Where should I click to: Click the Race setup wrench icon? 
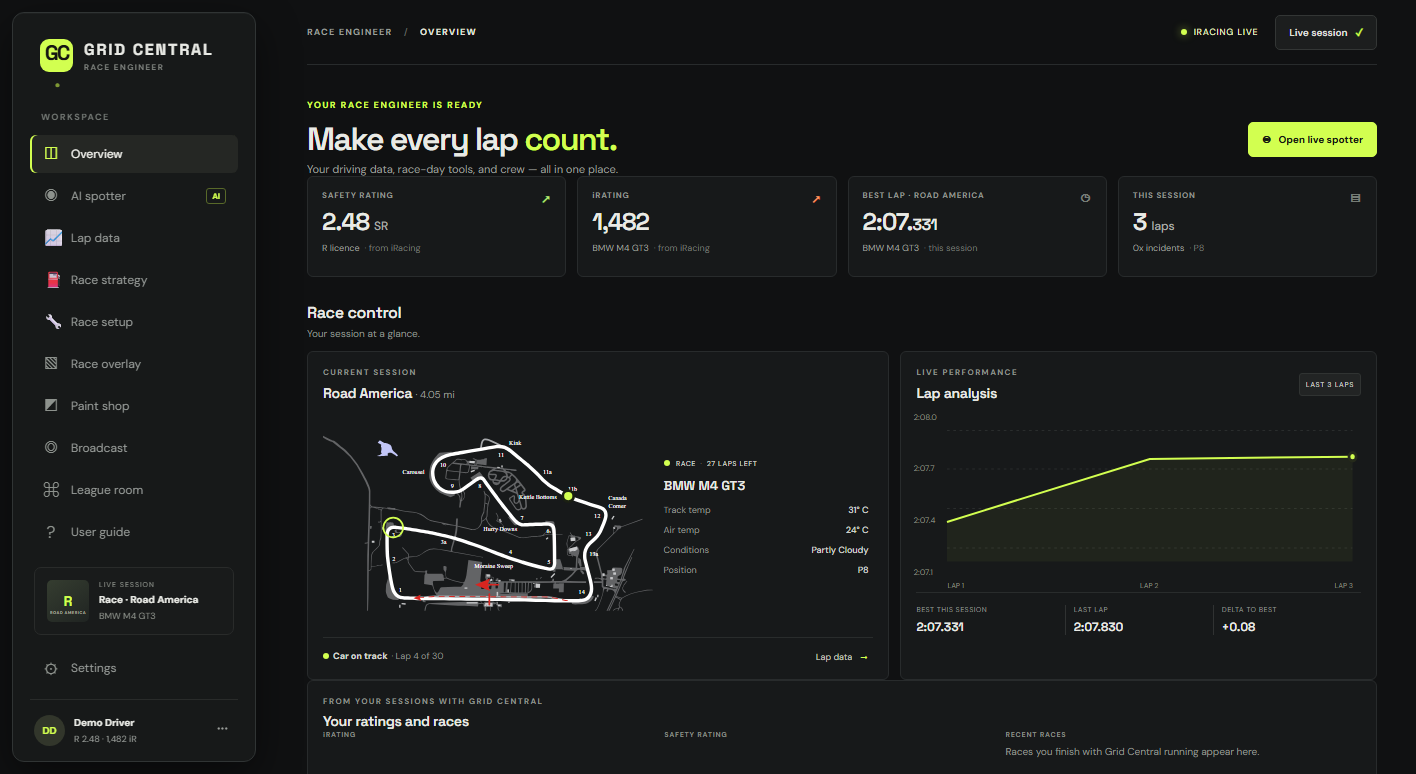coord(53,322)
